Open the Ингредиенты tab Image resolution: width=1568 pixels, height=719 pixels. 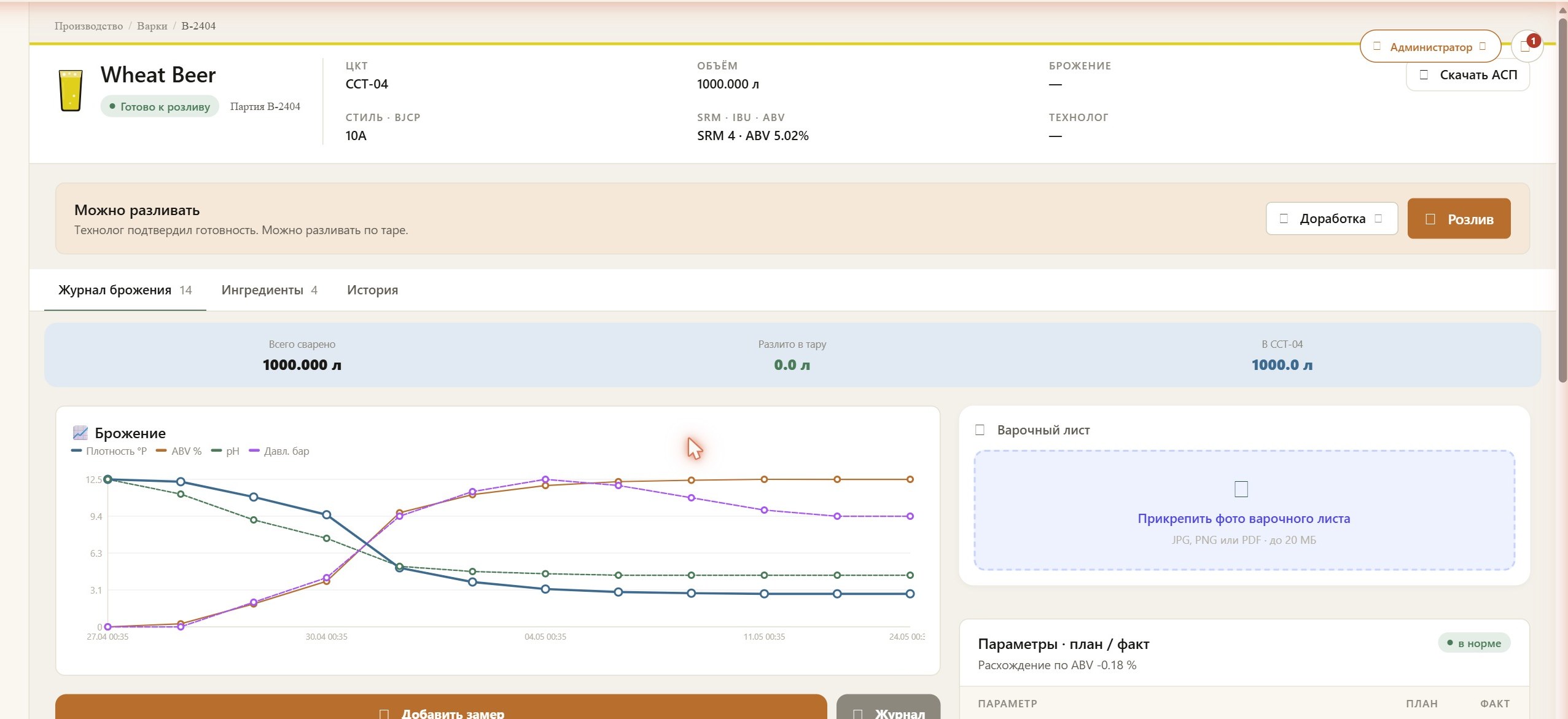point(269,290)
